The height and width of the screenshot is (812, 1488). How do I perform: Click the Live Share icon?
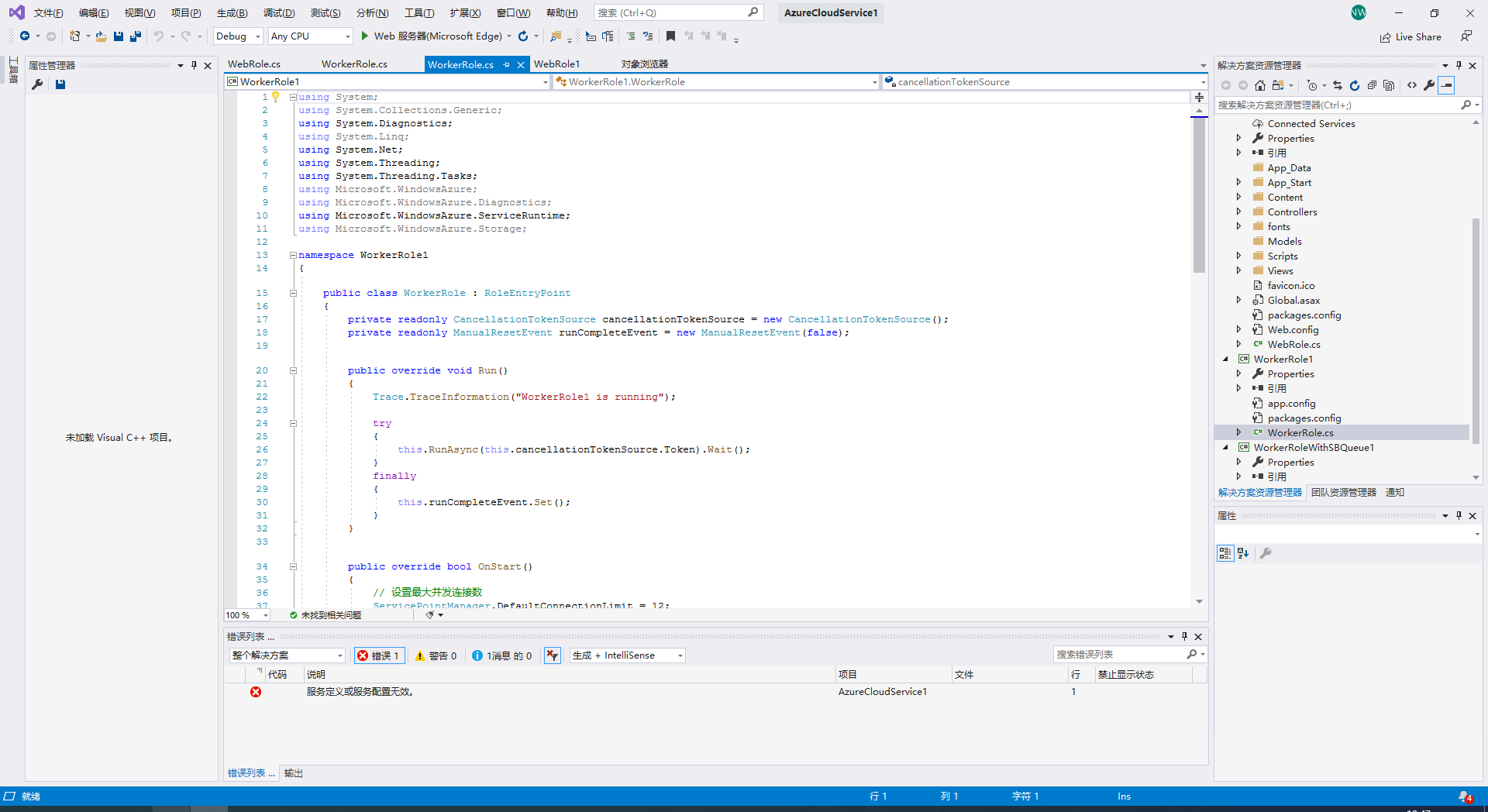tap(1385, 37)
